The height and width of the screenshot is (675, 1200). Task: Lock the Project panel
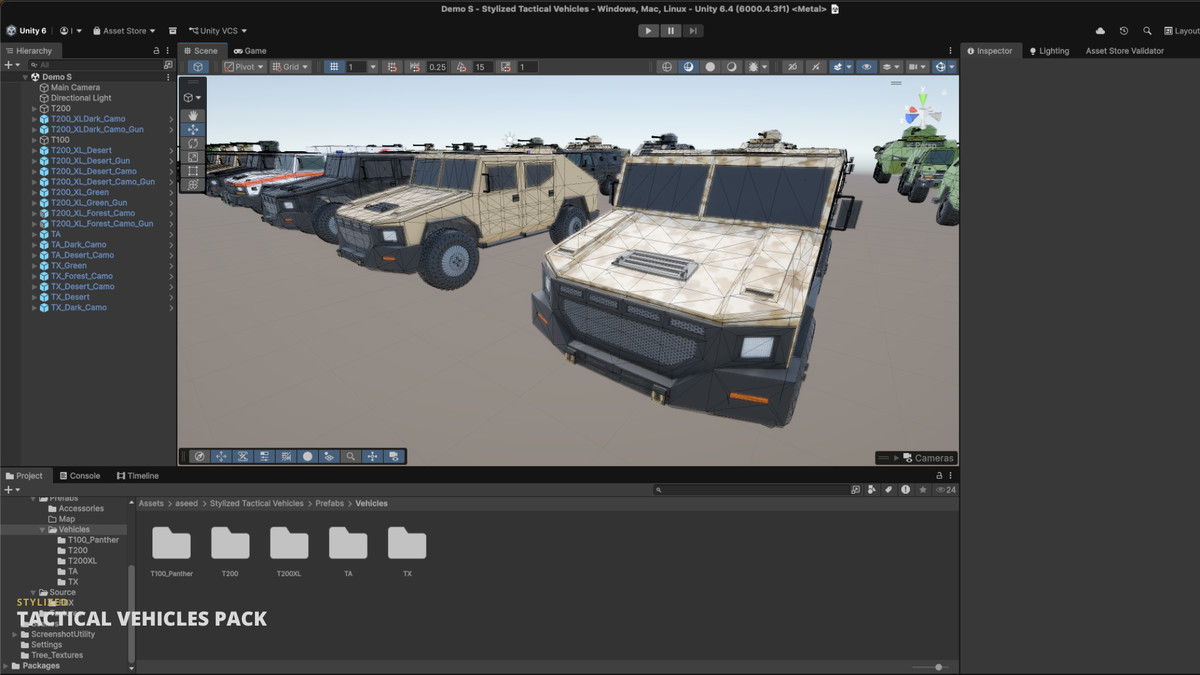(x=938, y=476)
